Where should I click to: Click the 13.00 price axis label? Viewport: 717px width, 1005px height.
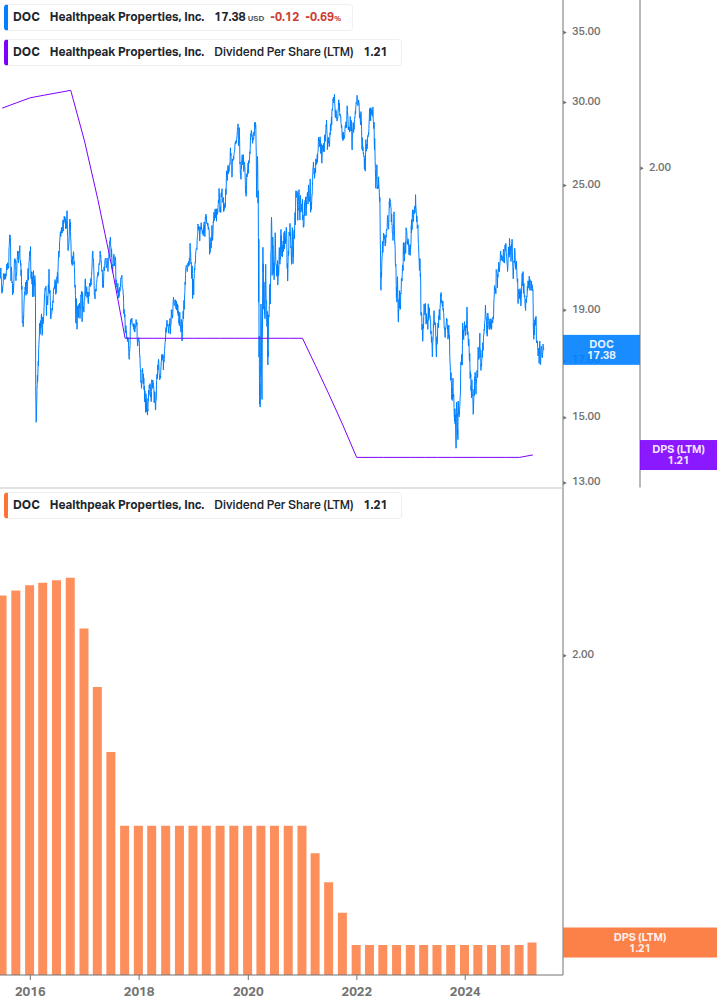coord(586,481)
